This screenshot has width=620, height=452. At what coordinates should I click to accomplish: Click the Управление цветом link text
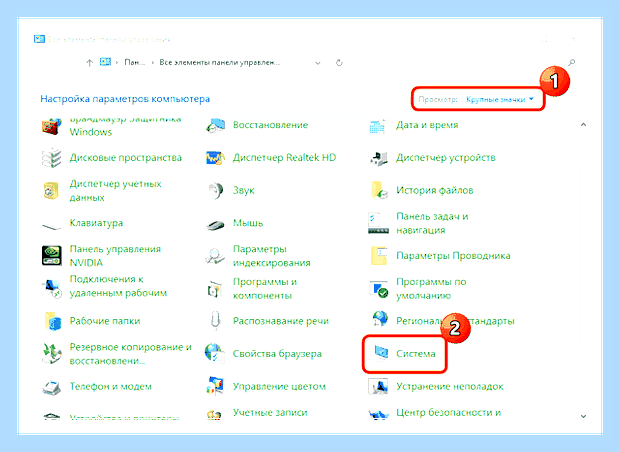279,386
